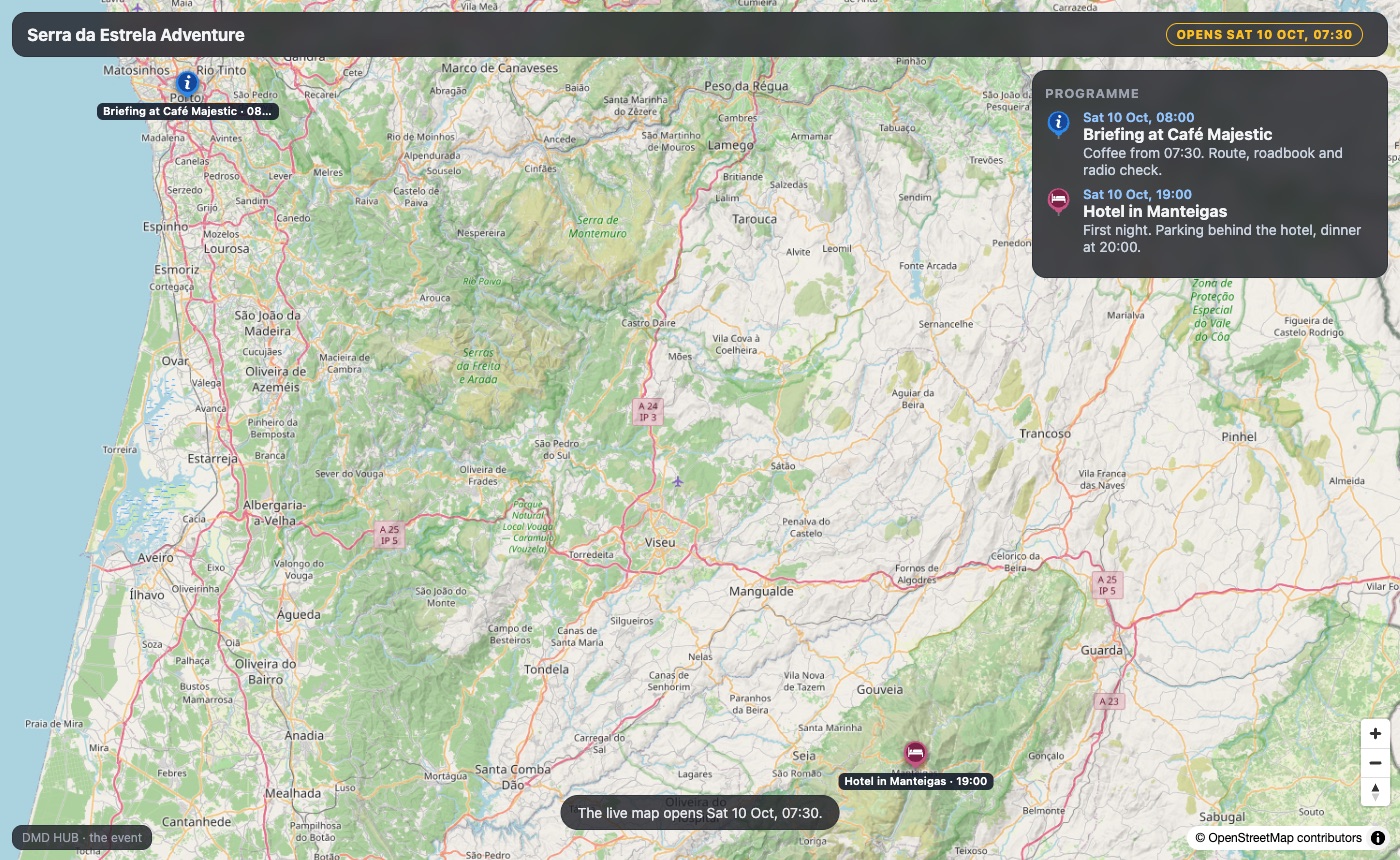Click the Trancoso town label on map
1400x860 pixels.
click(x=1045, y=434)
